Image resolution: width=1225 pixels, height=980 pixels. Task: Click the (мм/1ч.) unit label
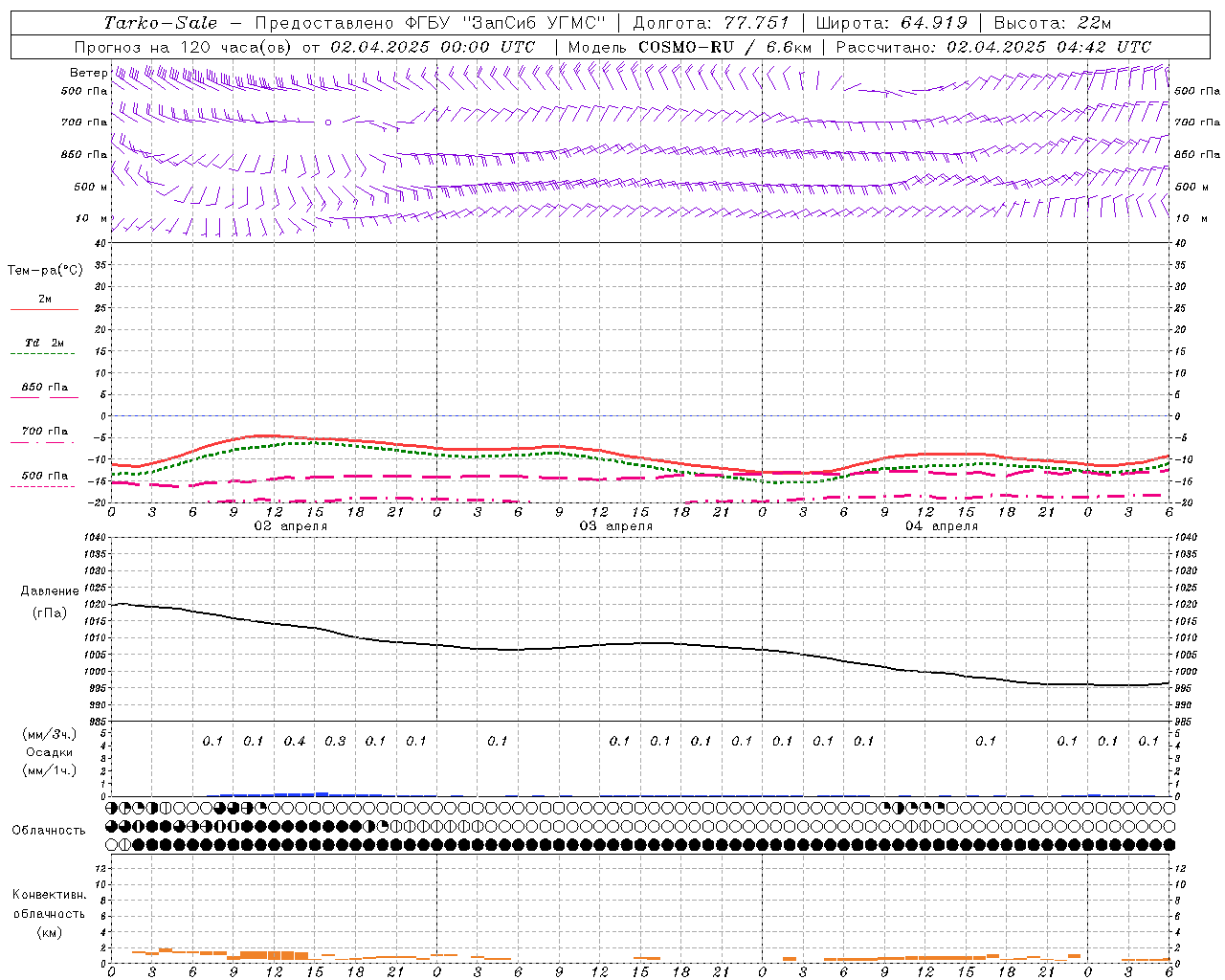tap(50, 770)
